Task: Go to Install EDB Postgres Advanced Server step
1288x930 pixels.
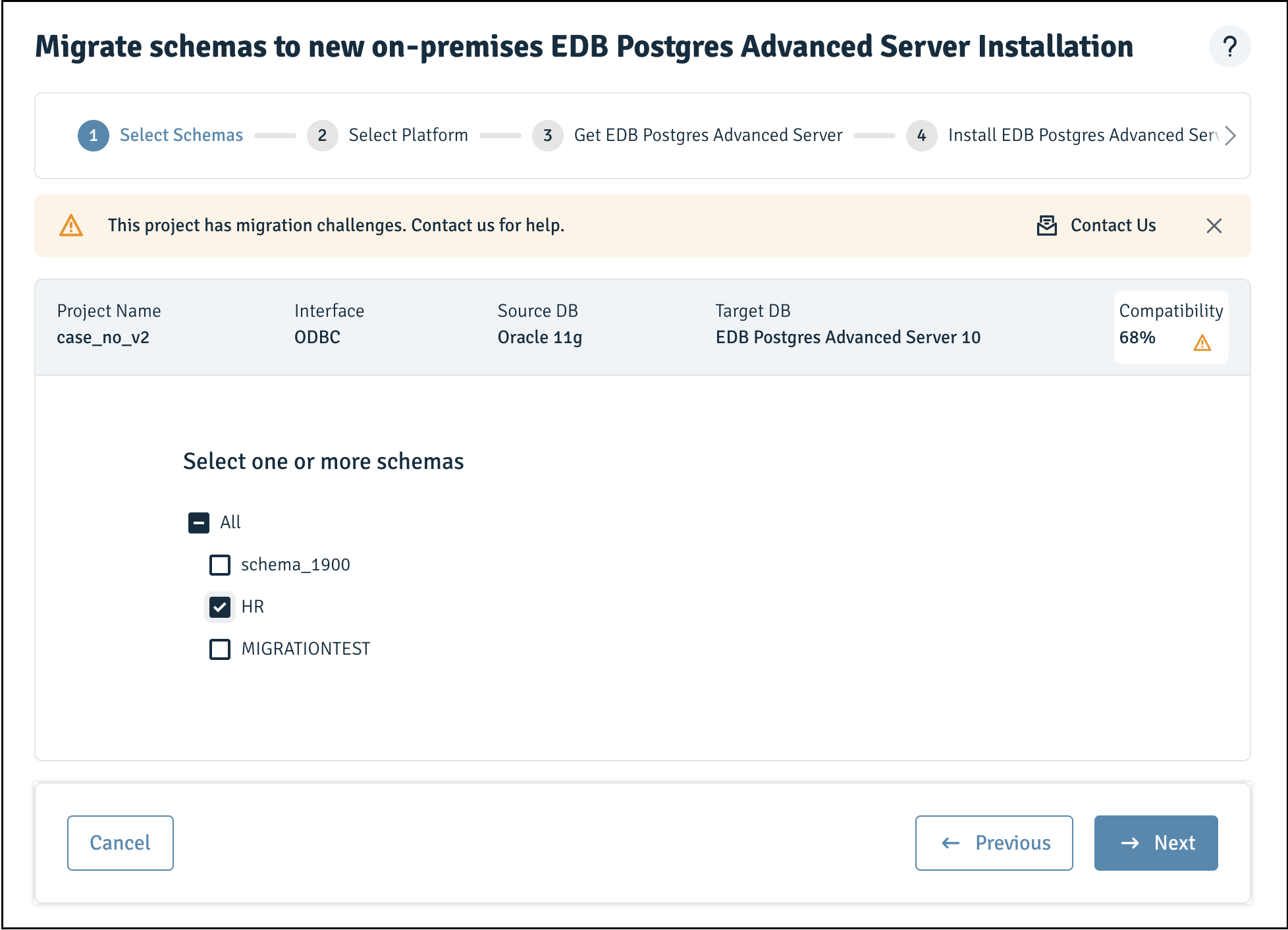Action: pyautogui.click(x=1083, y=135)
